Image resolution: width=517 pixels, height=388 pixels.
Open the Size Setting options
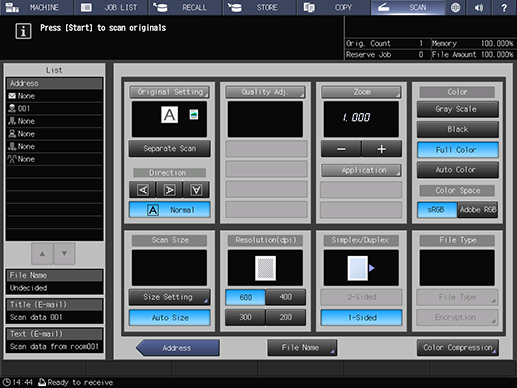pyautogui.click(x=169, y=297)
